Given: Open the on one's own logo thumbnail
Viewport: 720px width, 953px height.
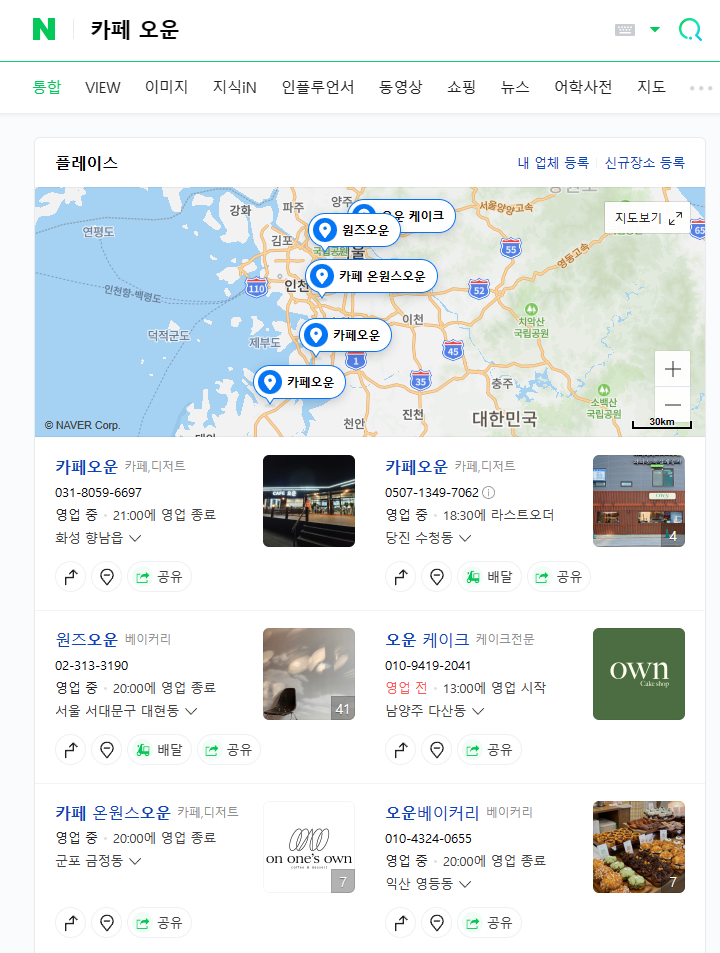Looking at the screenshot, I should [x=309, y=847].
